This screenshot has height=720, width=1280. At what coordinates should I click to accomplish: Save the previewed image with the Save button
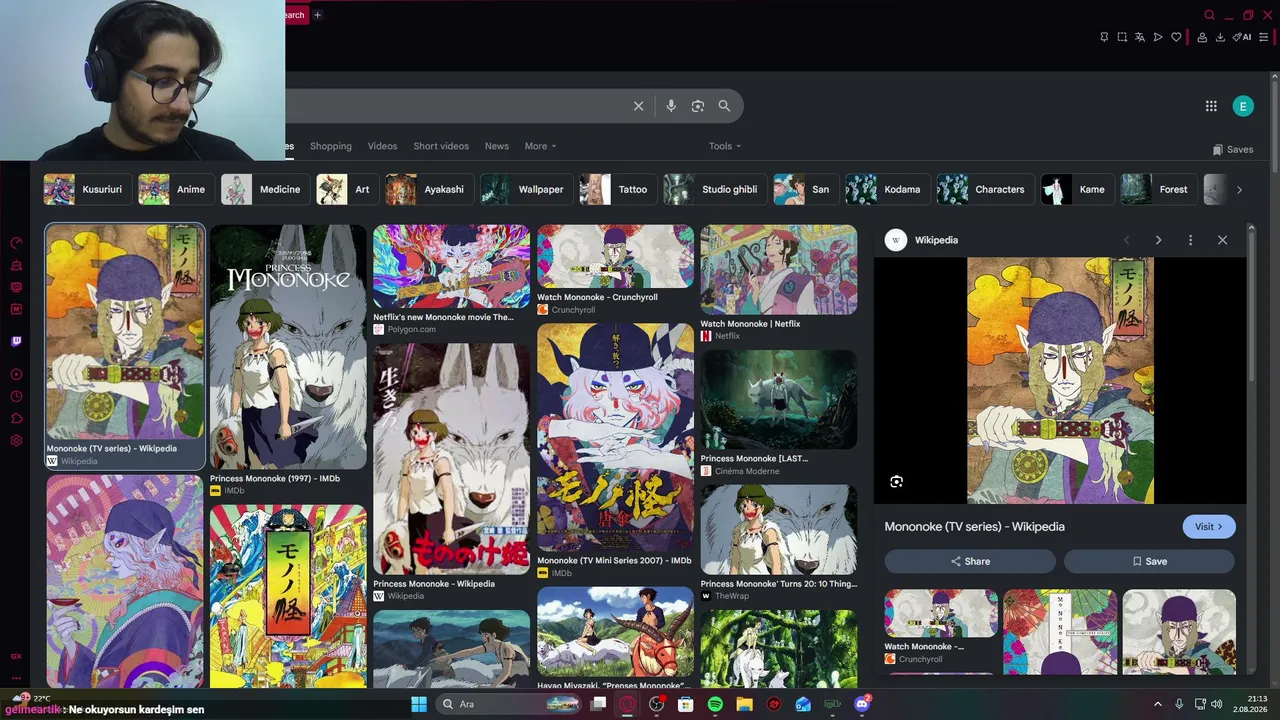tap(1149, 561)
